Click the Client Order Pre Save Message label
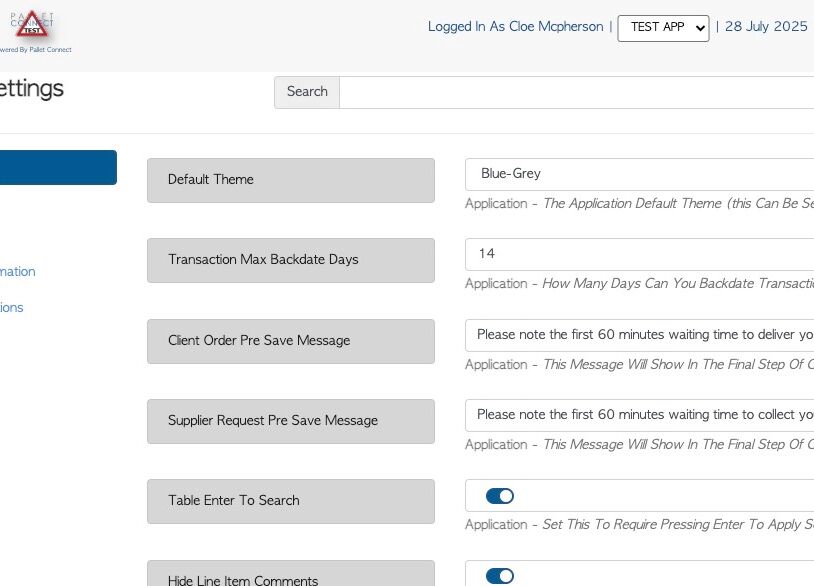 (x=290, y=341)
